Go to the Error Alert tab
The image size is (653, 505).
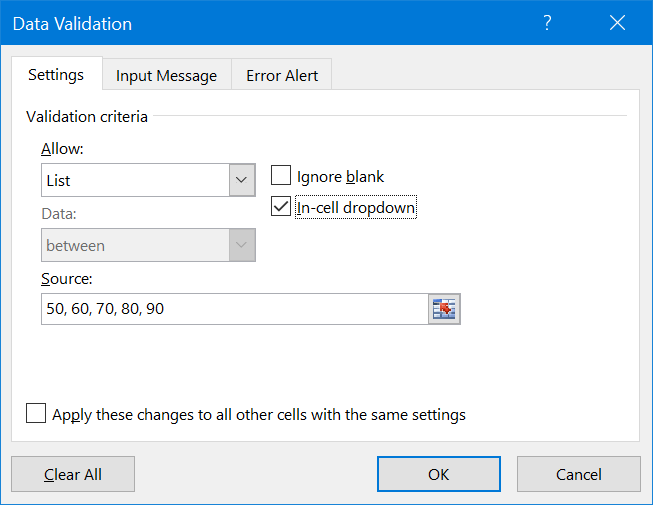click(281, 75)
